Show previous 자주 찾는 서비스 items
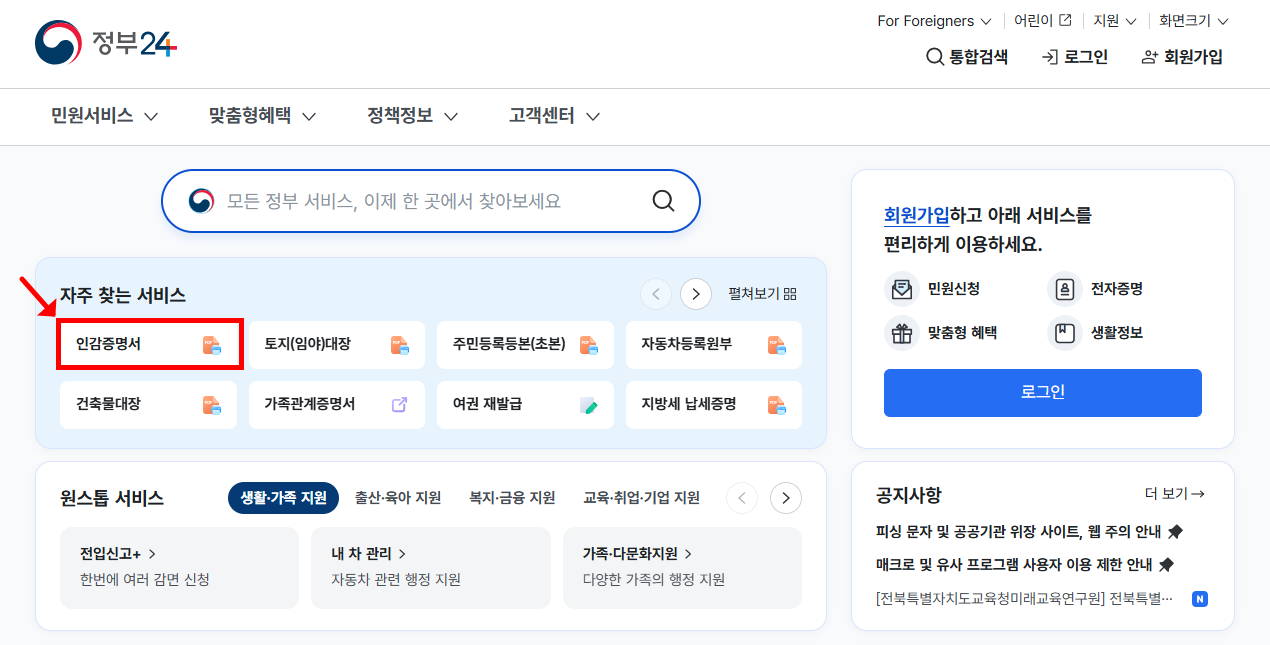 [x=656, y=294]
